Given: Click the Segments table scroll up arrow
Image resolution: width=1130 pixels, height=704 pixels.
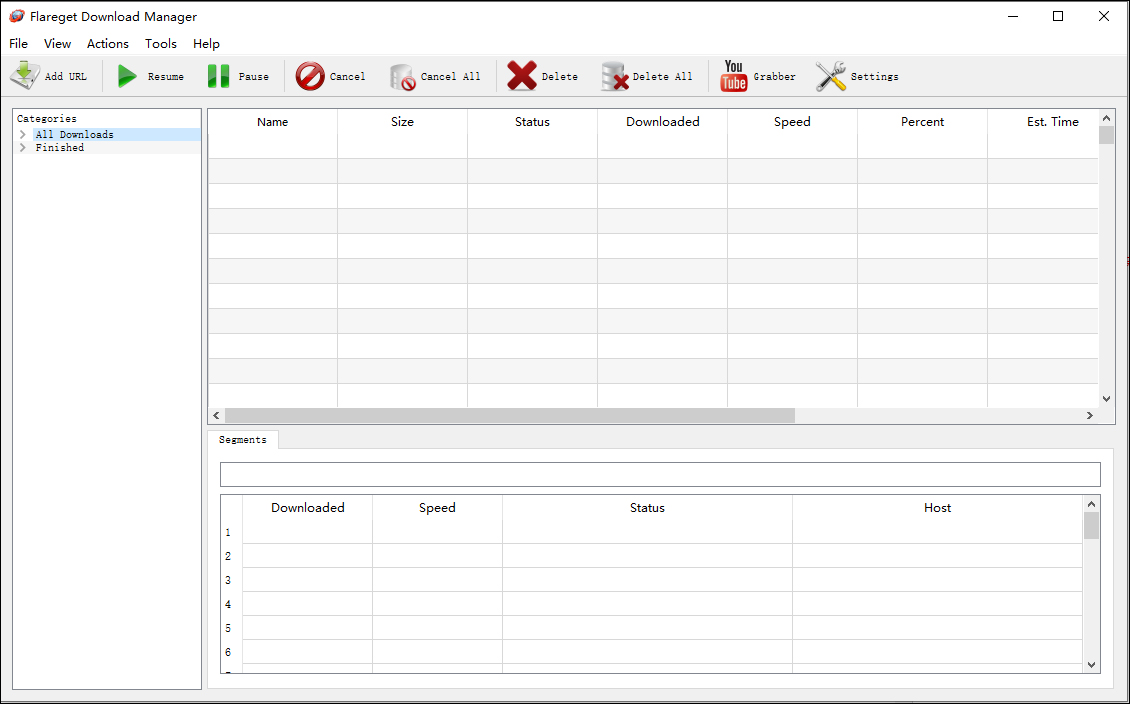Looking at the screenshot, I should pyautogui.click(x=1091, y=504).
